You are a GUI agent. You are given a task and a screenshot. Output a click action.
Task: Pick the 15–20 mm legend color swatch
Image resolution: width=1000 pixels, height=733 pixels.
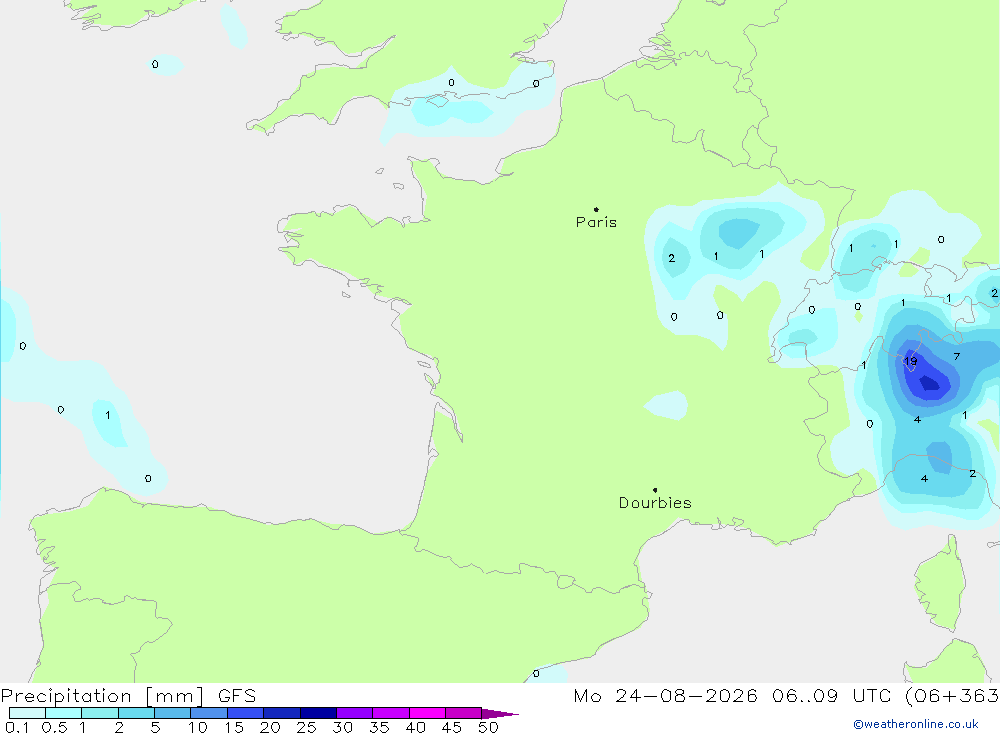point(246,713)
